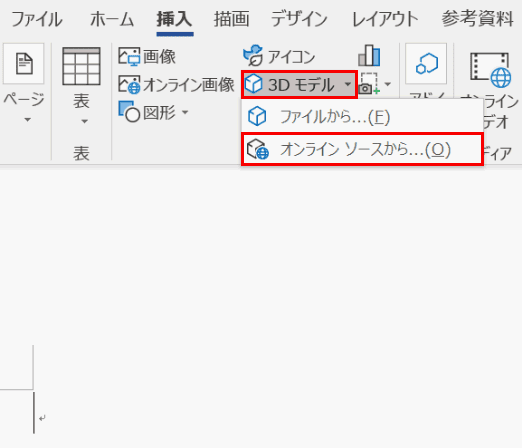Switch to the ホーム tab
The height and width of the screenshot is (448, 522).
point(112,19)
